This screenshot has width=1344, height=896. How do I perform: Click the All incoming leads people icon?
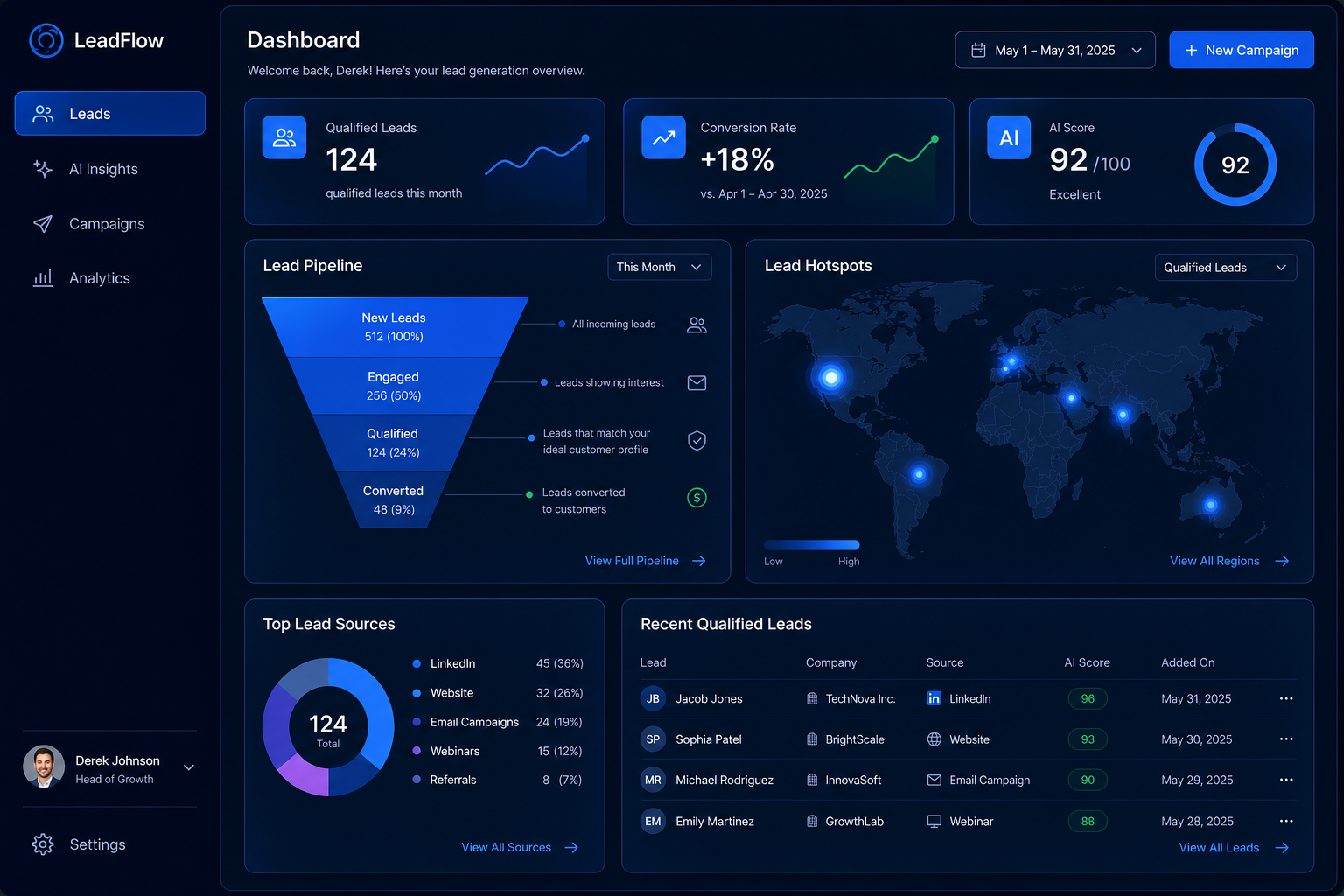coord(696,325)
